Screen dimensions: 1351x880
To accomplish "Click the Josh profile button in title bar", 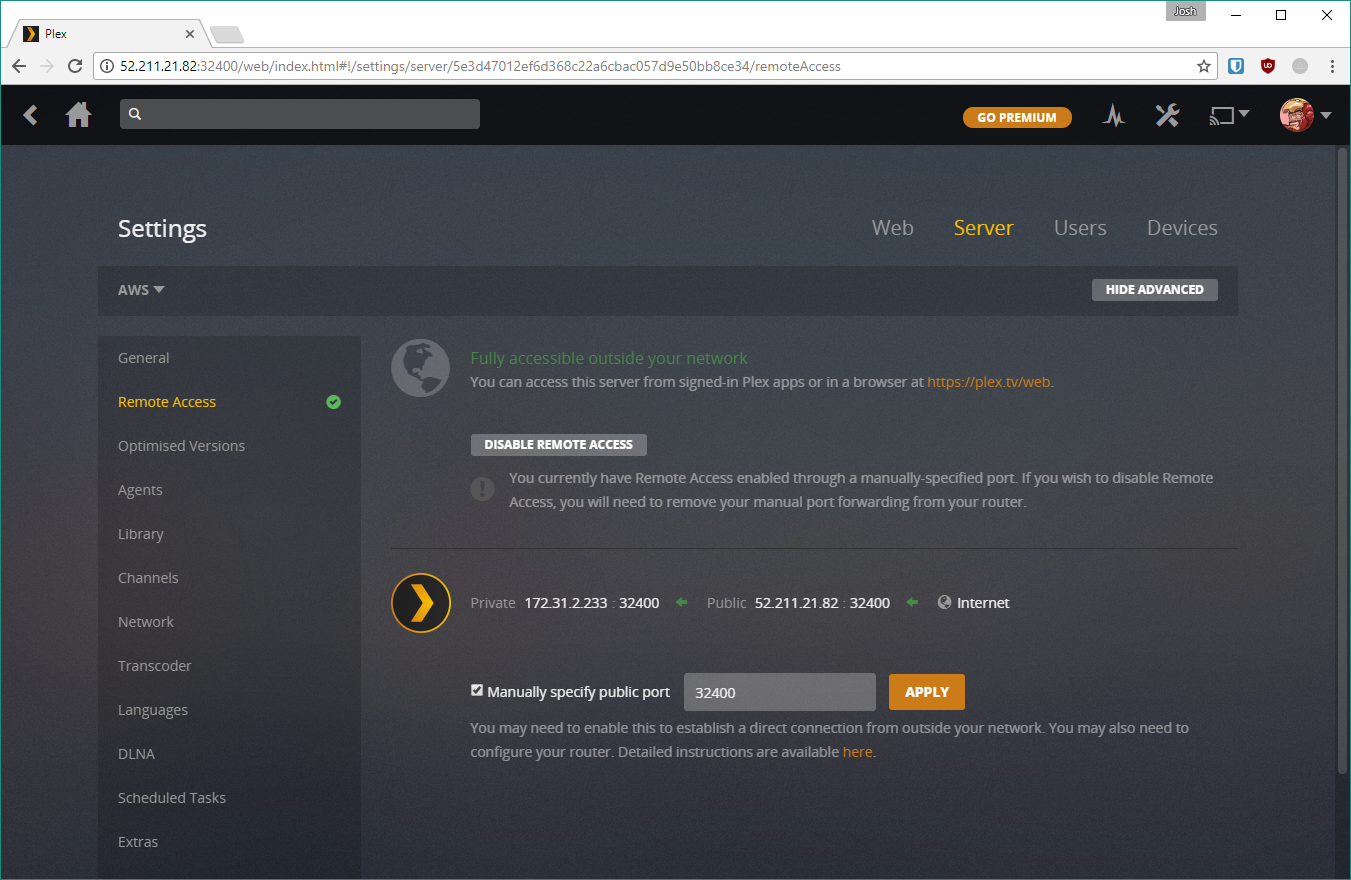I will pyautogui.click(x=1186, y=12).
